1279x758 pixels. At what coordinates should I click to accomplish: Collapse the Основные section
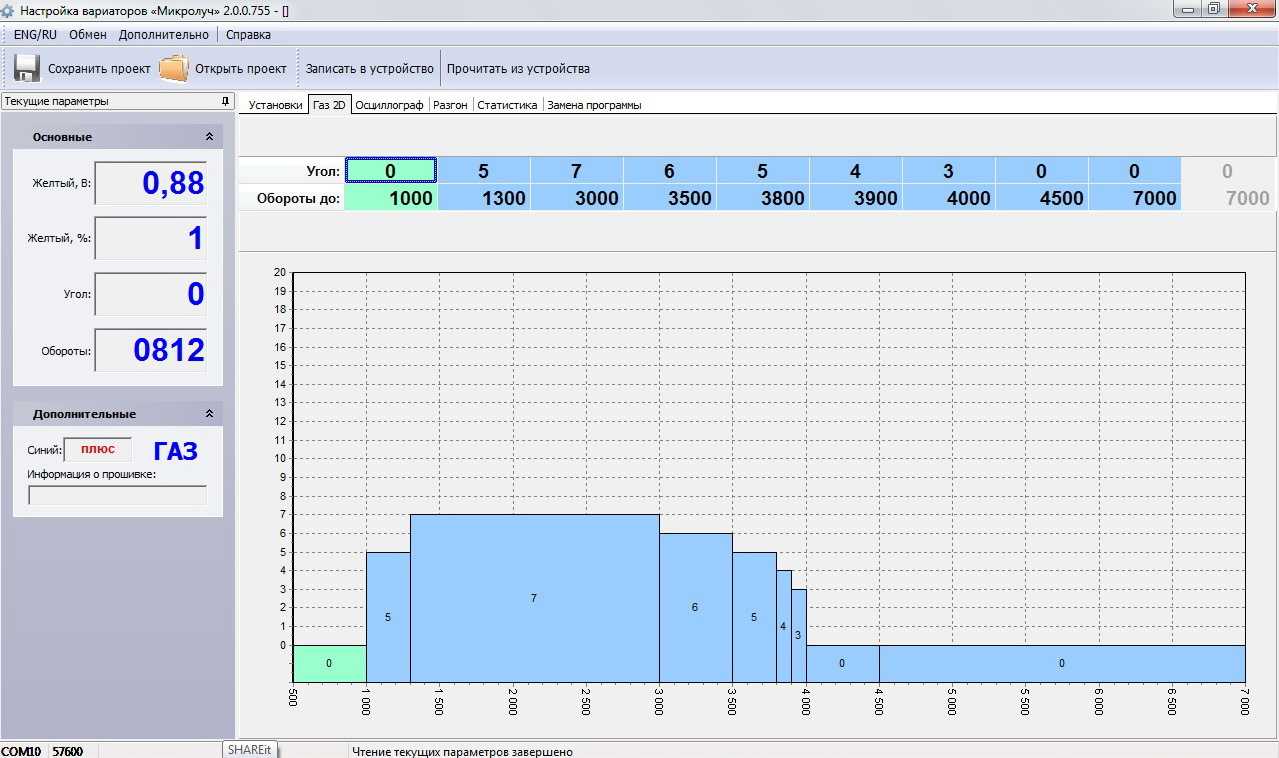click(209, 137)
